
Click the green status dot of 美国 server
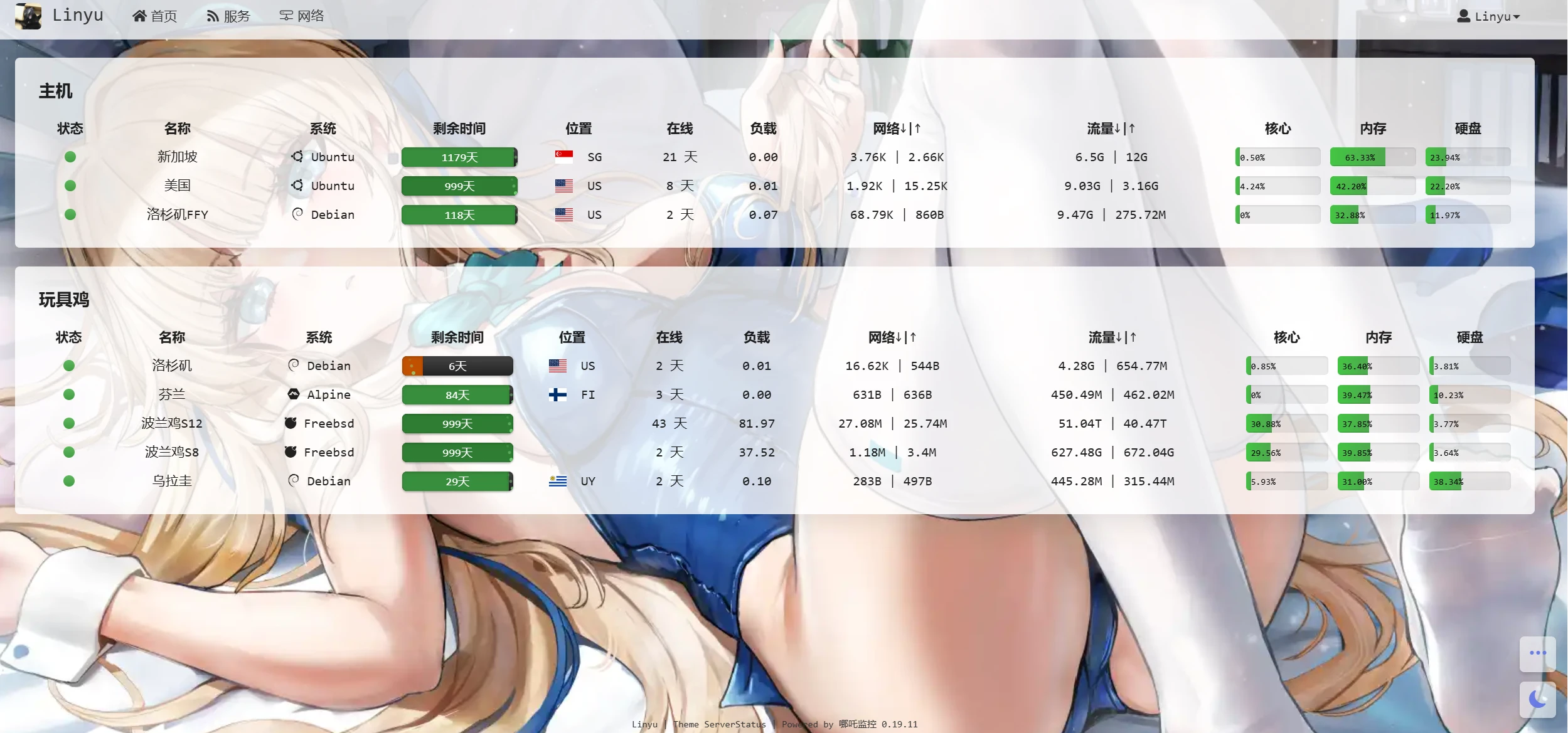70,186
